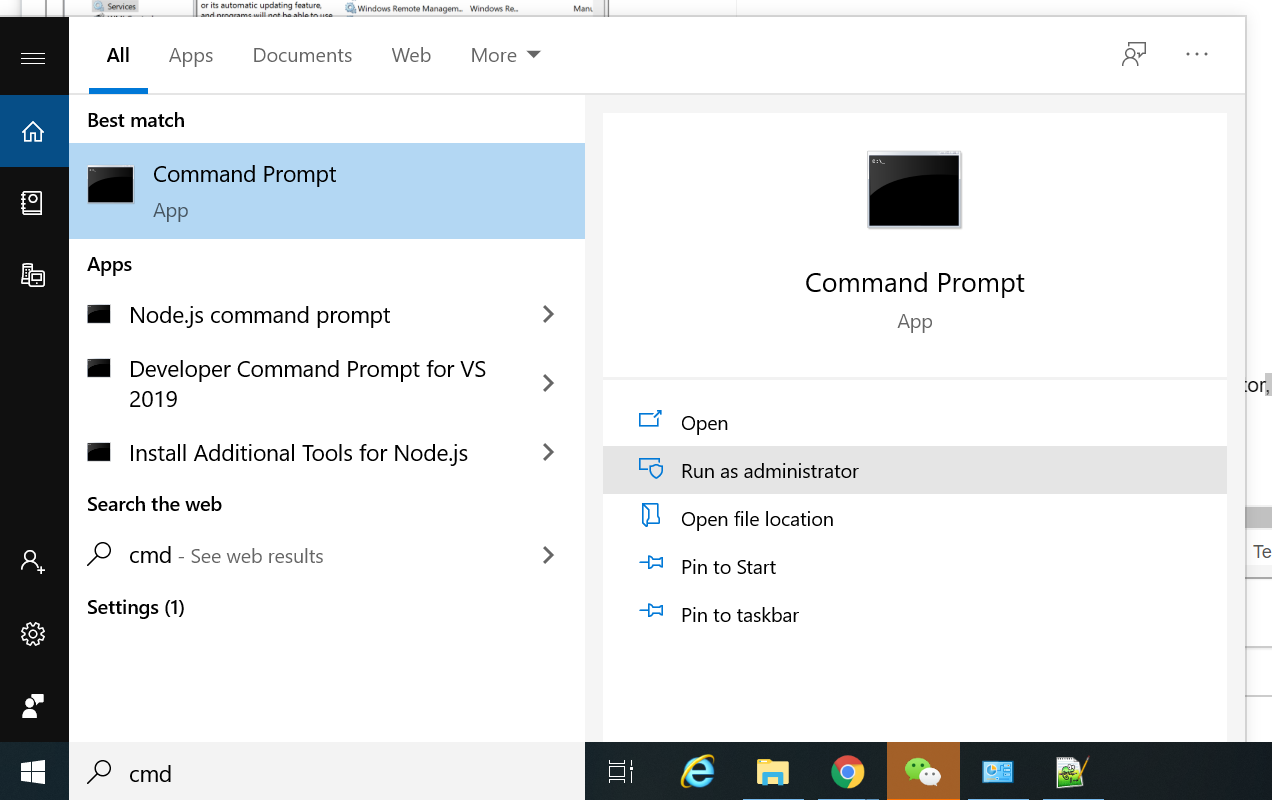Screen dimensions: 1272x800
Task: Open the three-dot options menu
Action: [1197, 55]
